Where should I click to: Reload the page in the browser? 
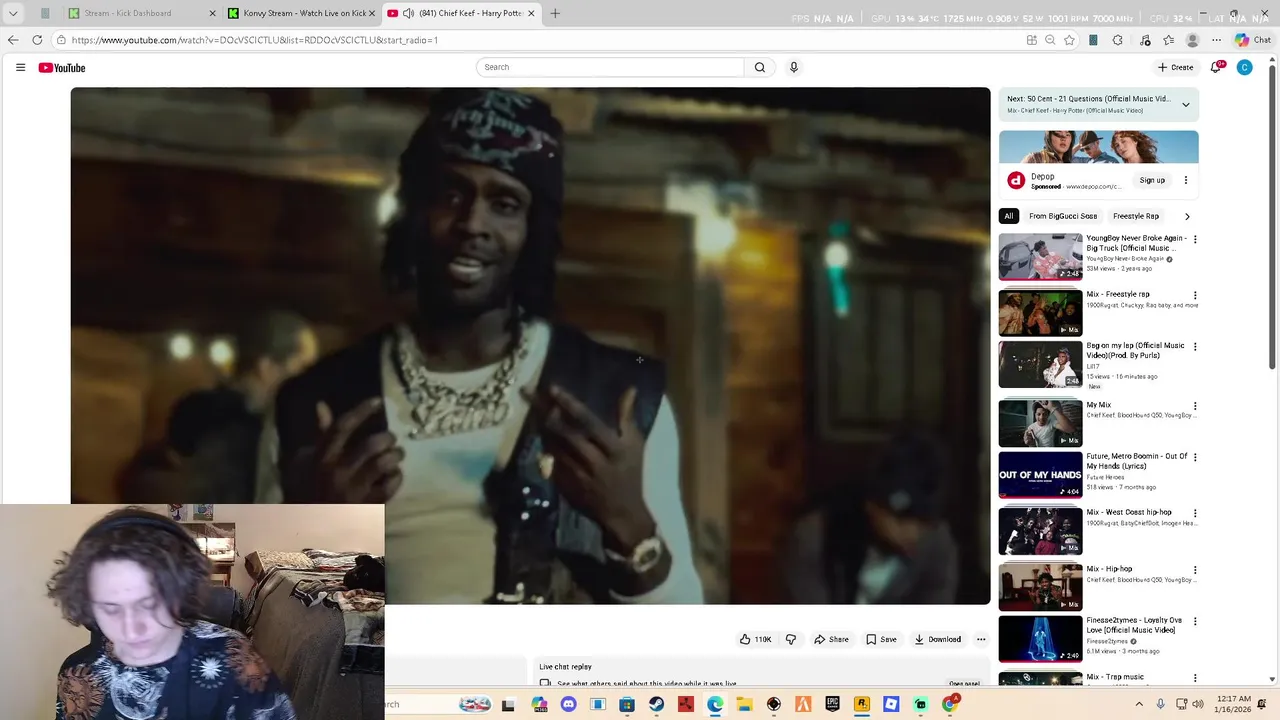click(37, 40)
